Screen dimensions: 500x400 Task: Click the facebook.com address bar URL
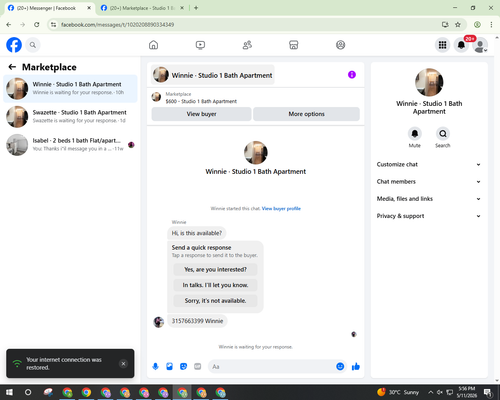click(118, 25)
